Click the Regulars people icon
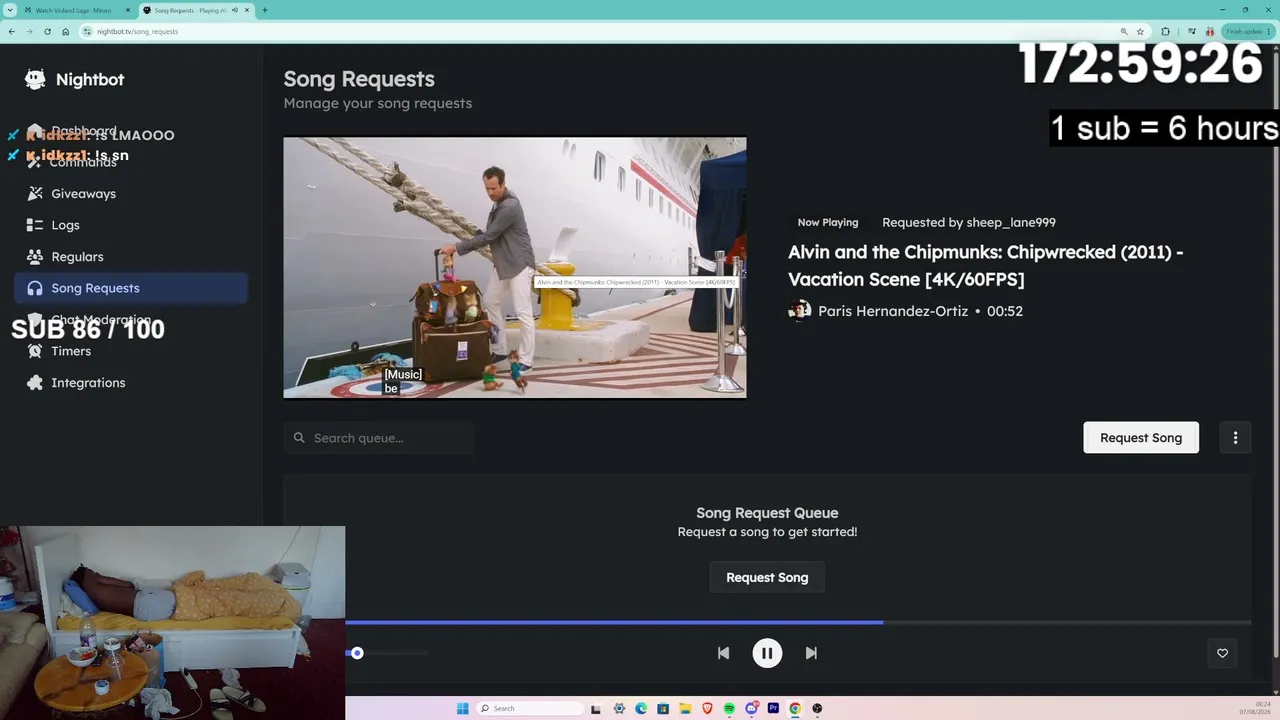 coord(35,257)
